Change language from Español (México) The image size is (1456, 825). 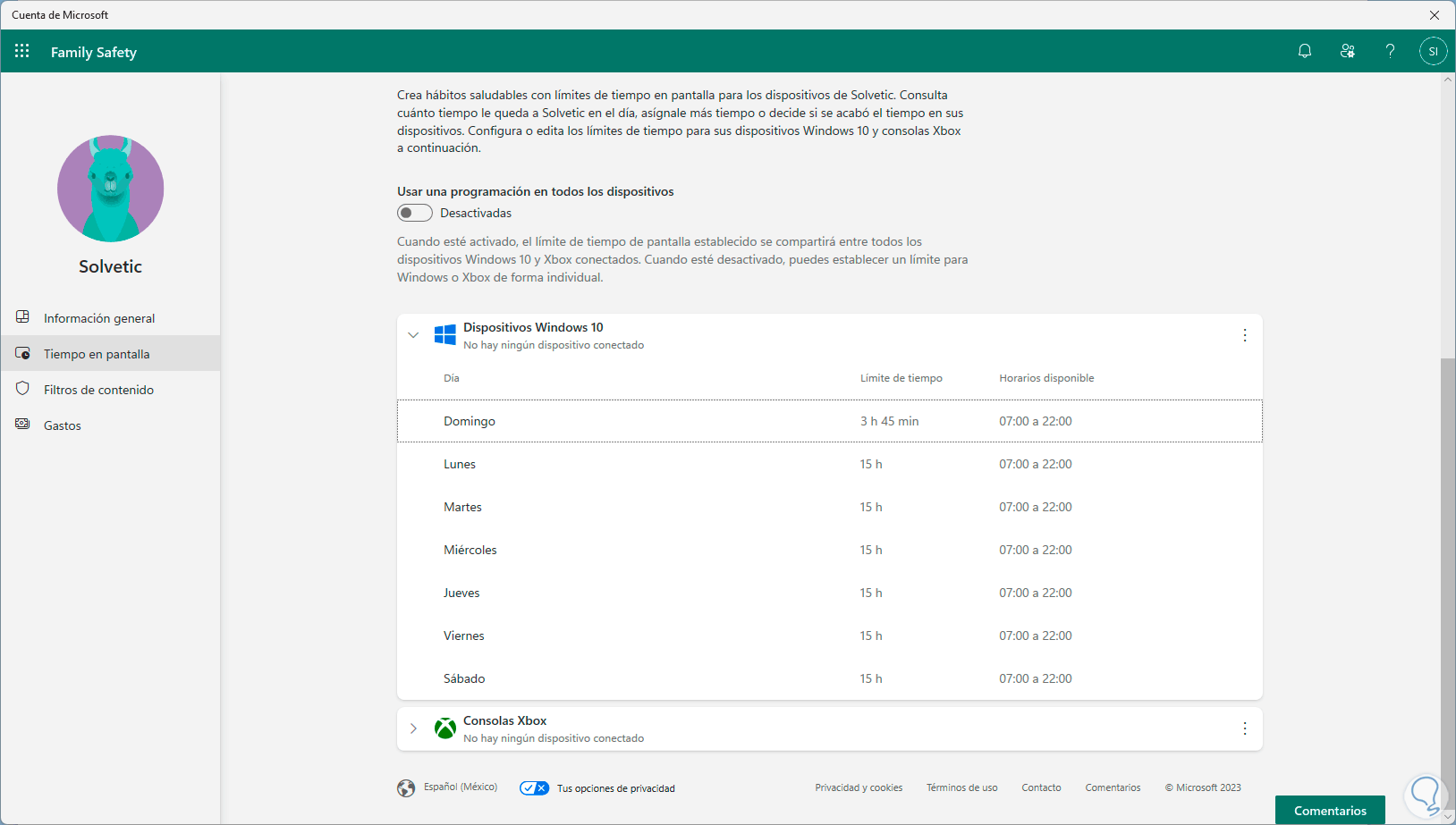(461, 787)
